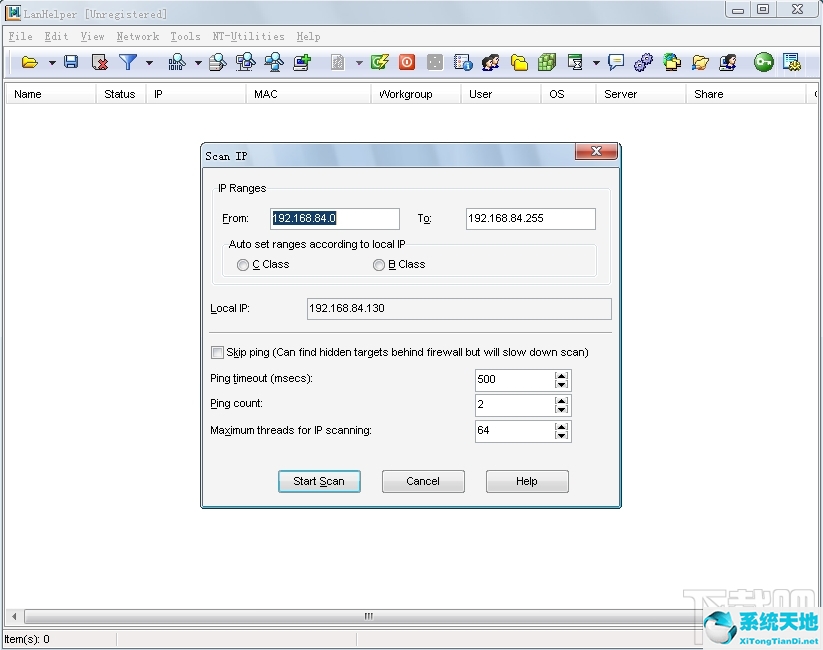Click the save floppy disk icon
Image resolution: width=823 pixels, height=650 pixels.
[x=71, y=62]
